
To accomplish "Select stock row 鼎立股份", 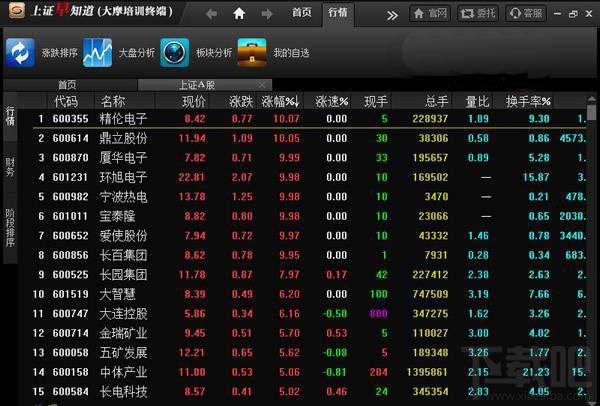I will pyautogui.click(x=309, y=138).
